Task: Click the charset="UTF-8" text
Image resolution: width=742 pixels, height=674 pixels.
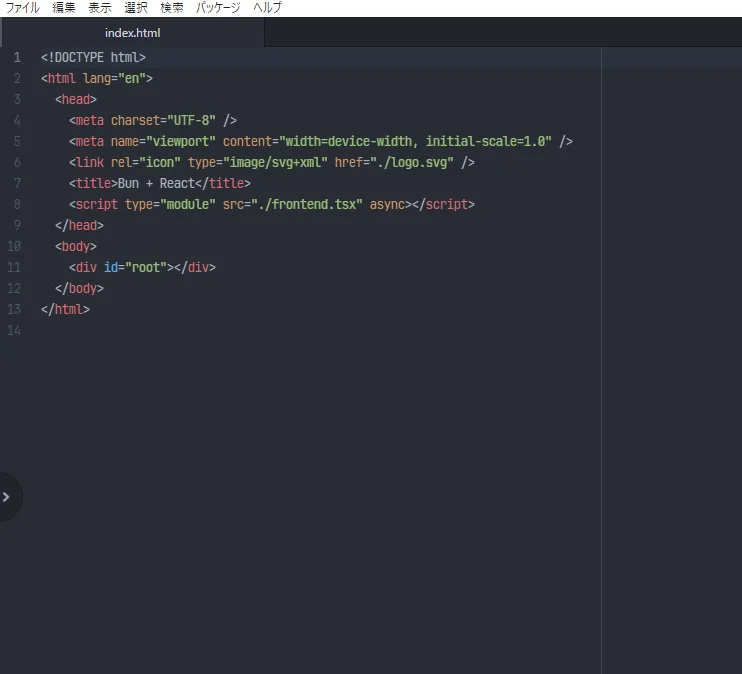Action: click(163, 120)
